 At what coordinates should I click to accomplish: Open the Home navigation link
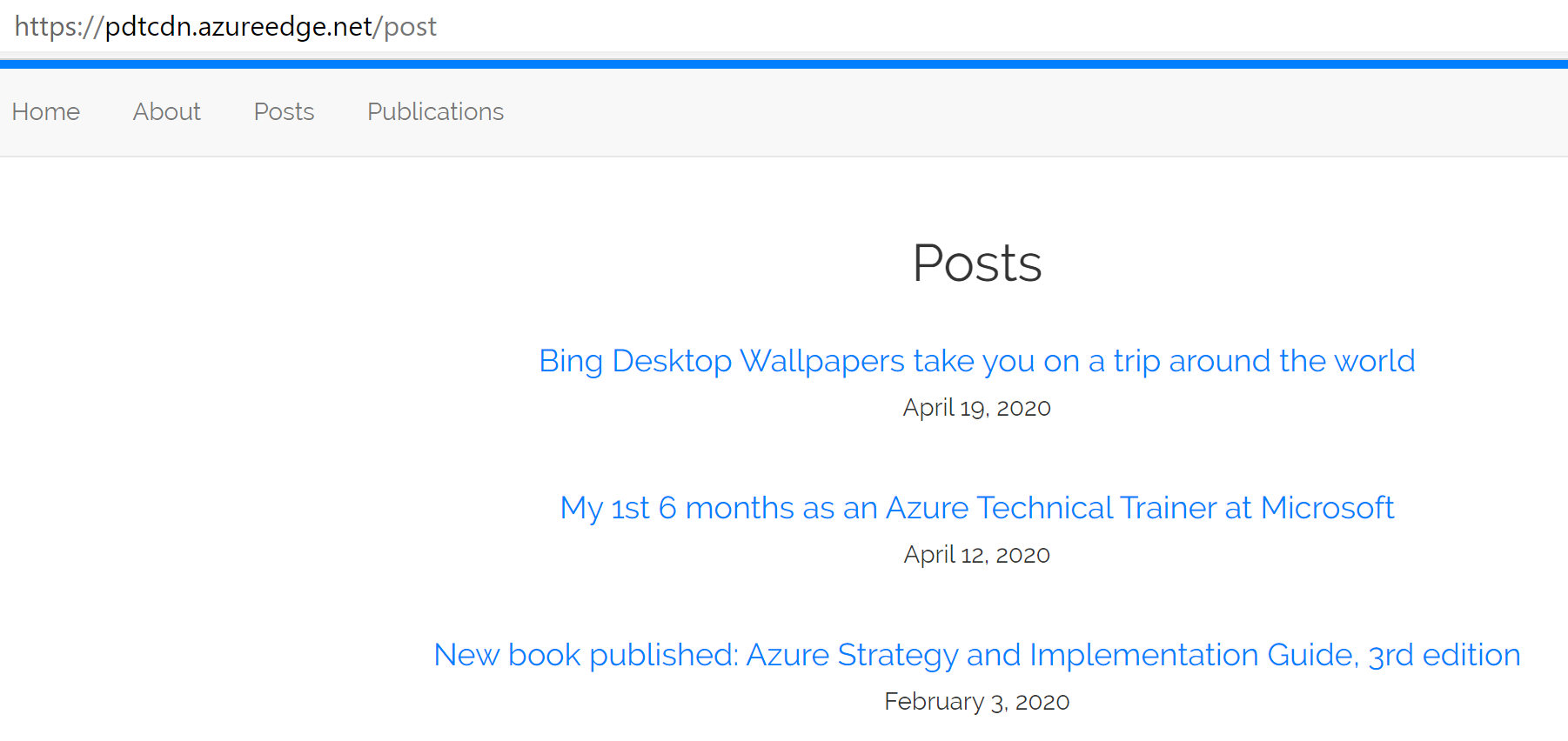[x=46, y=112]
